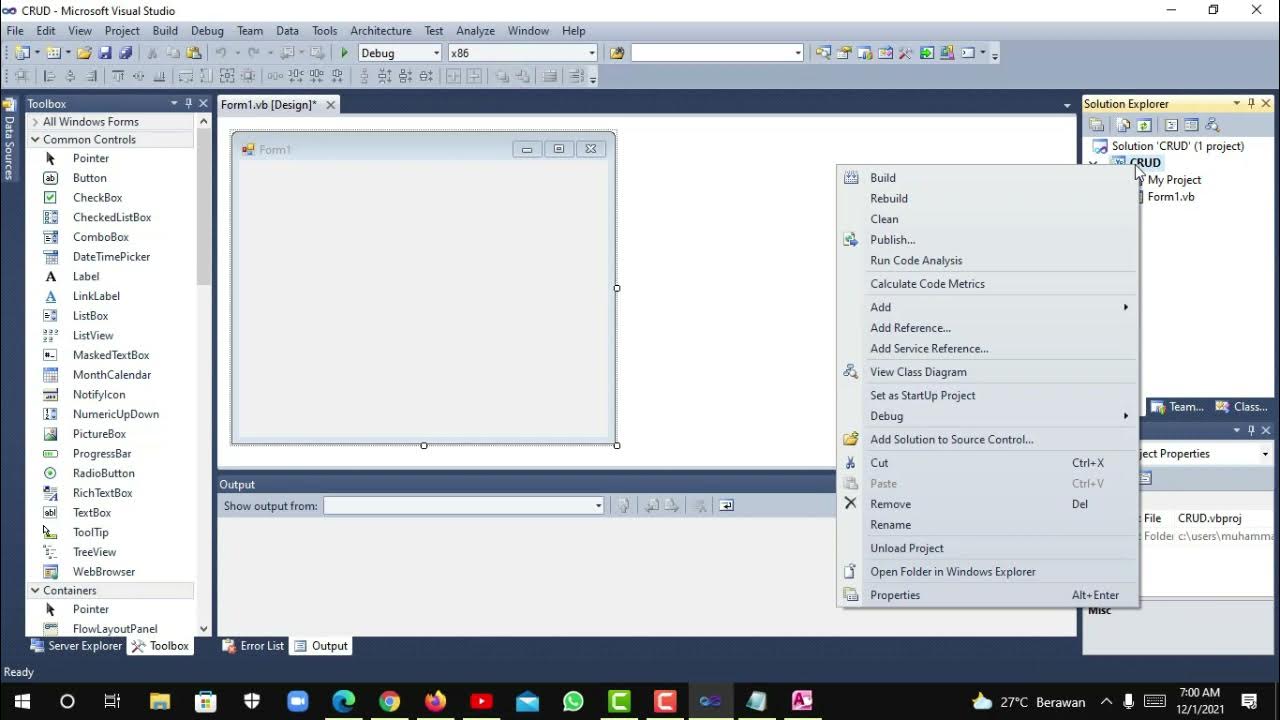Choose Build from the context menu
Image resolution: width=1280 pixels, height=720 pixels.
pyautogui.click(x=988, y=178)
